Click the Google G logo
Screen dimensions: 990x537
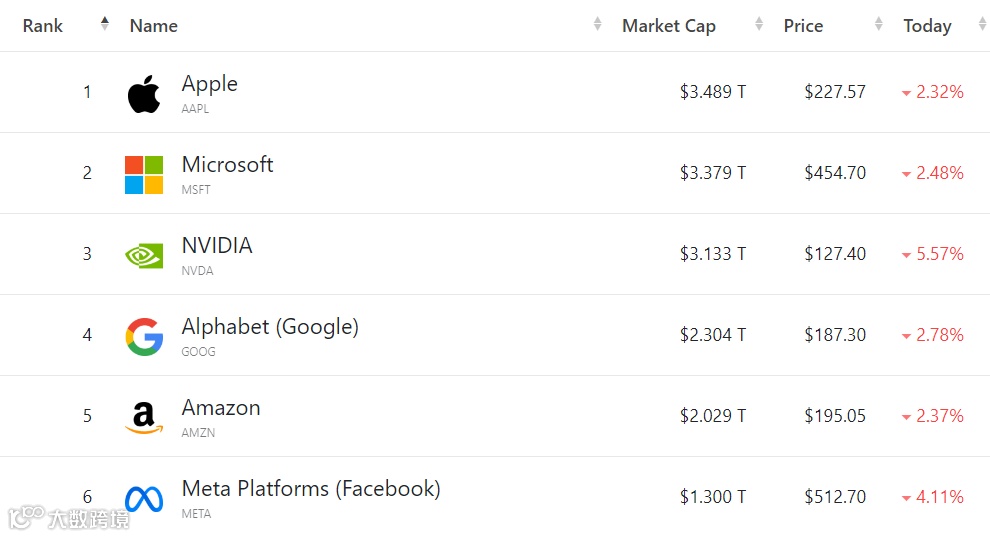coord(144,337)
